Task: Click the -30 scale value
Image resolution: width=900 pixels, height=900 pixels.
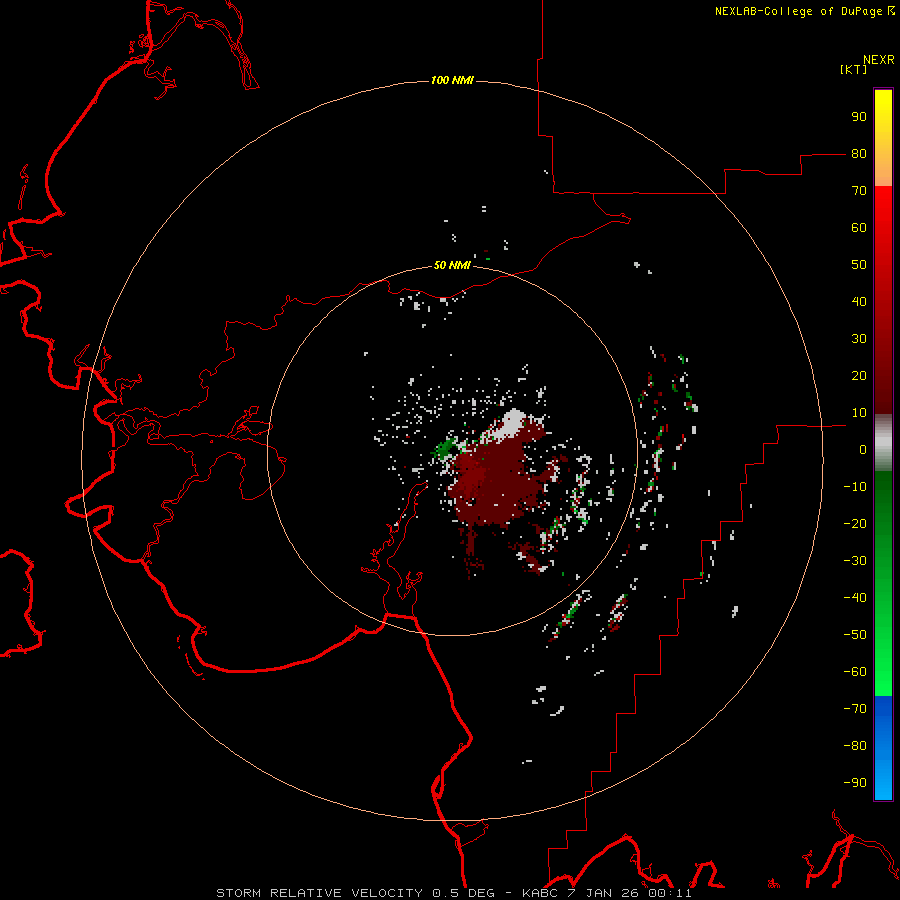Action: click(x=855, y=561)
